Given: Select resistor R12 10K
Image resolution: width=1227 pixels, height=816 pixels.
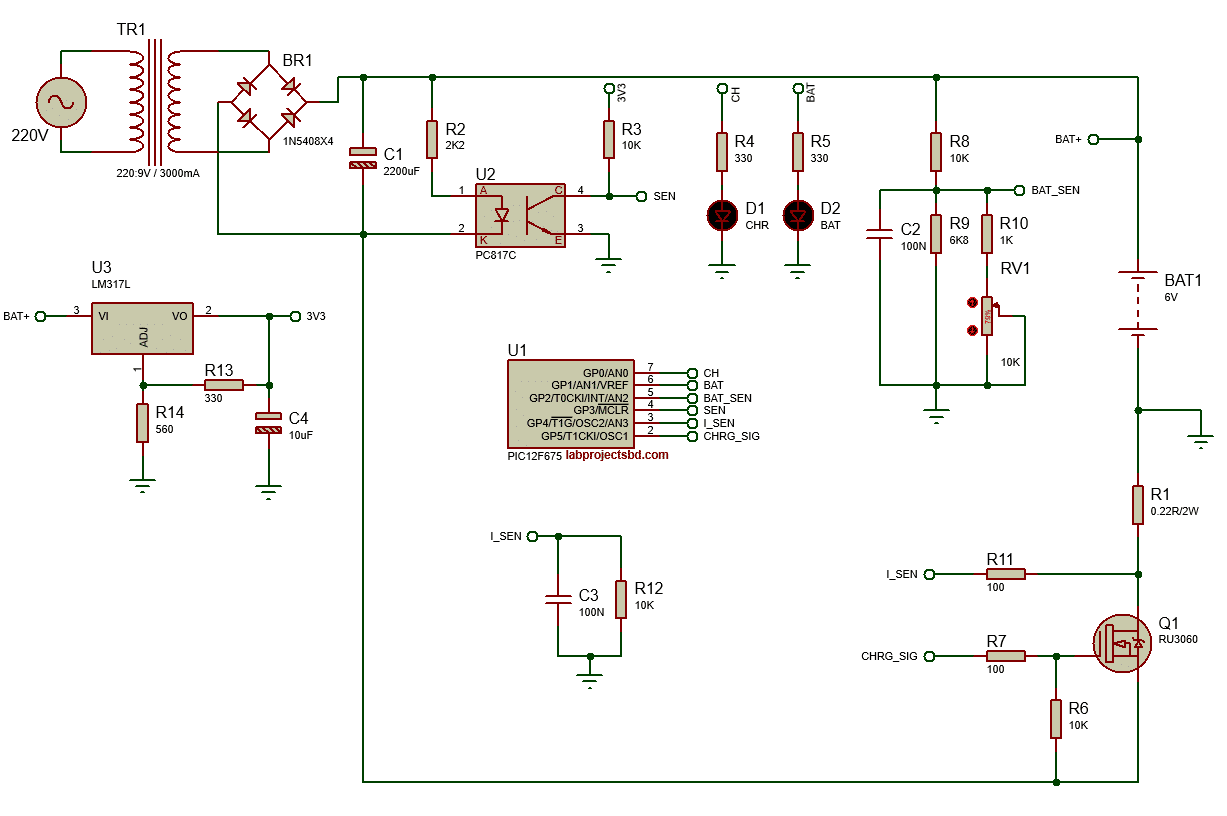Looking at the screenshot, I should click(x=621, y=599).
